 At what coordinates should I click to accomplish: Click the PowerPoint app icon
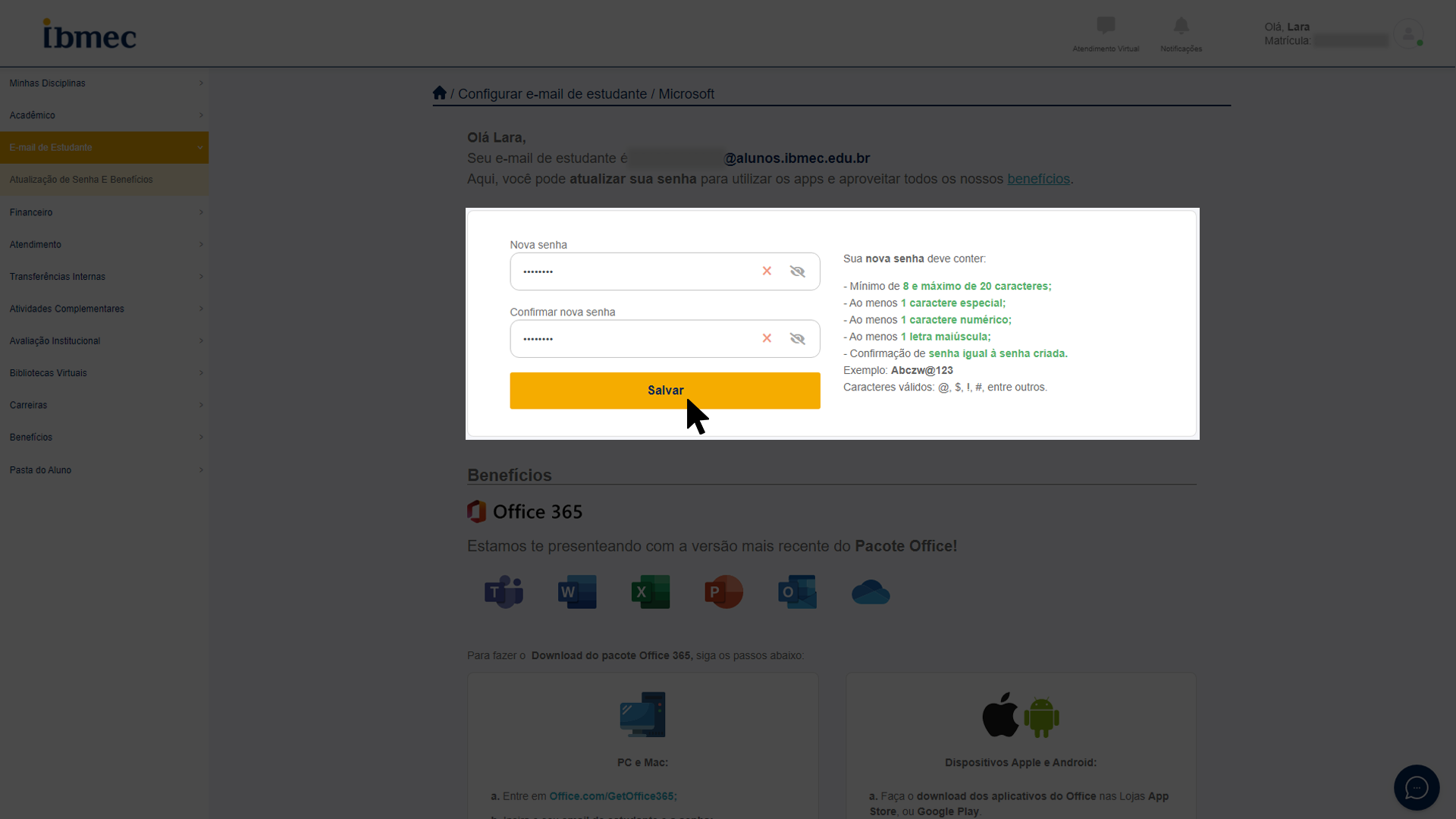(723, 591)
